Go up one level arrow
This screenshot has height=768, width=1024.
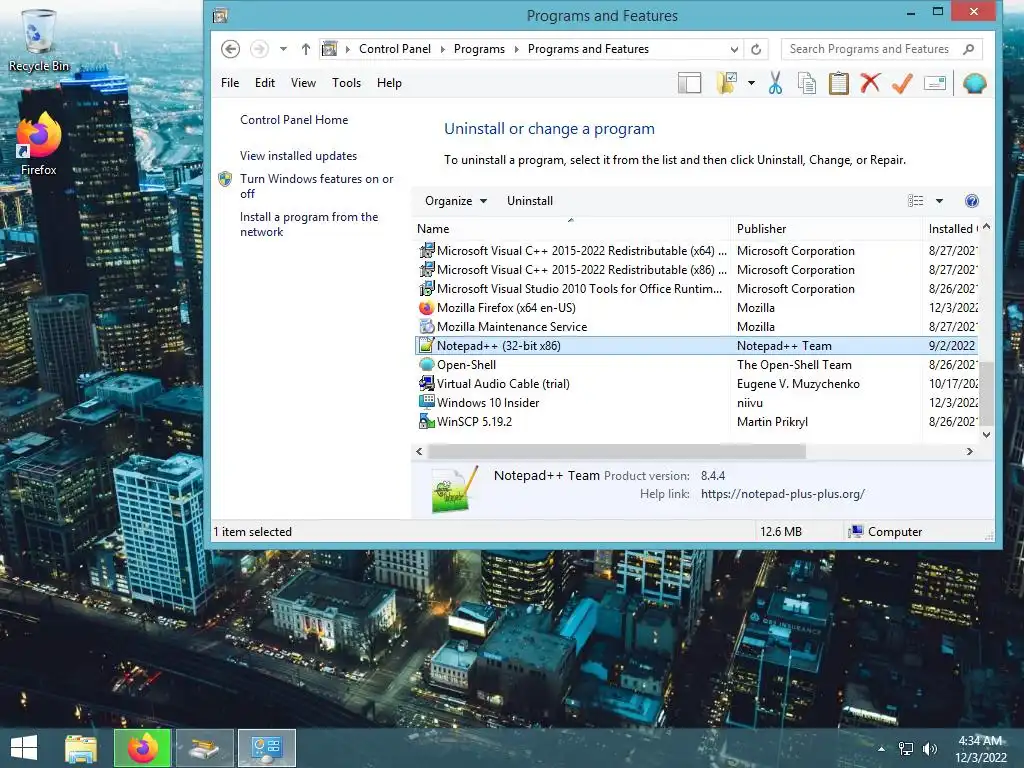pos(306,49)
